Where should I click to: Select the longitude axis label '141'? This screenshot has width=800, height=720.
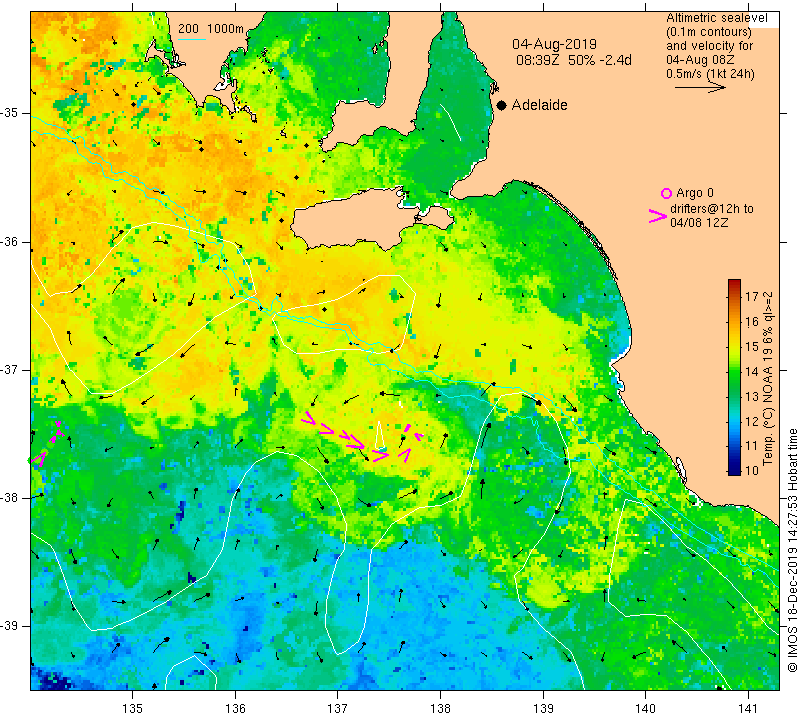pos(748,709)
